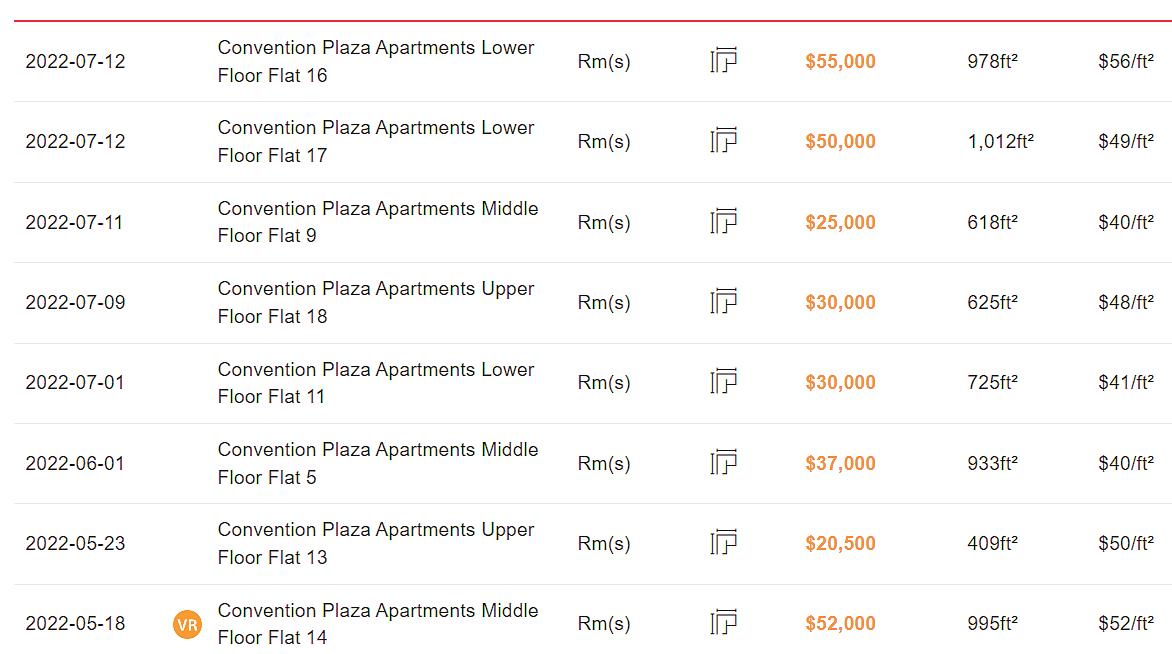The image size is (1172, 654).
Task: Open Convention Plaza Apartments Lower Floor Flat 16
Action: [x=376, y=61]
